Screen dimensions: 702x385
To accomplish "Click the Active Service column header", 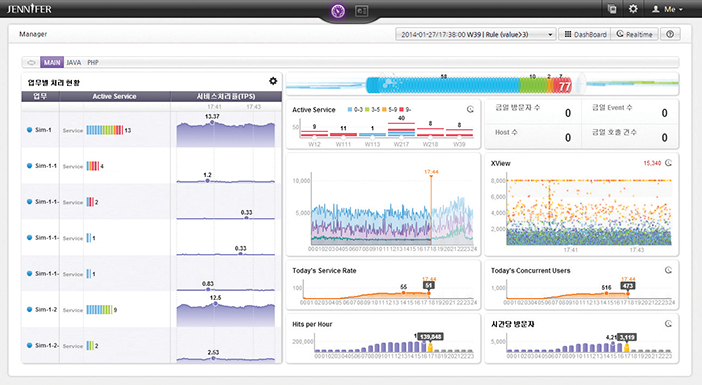I will pyautogui.click(x=115, y=96).
